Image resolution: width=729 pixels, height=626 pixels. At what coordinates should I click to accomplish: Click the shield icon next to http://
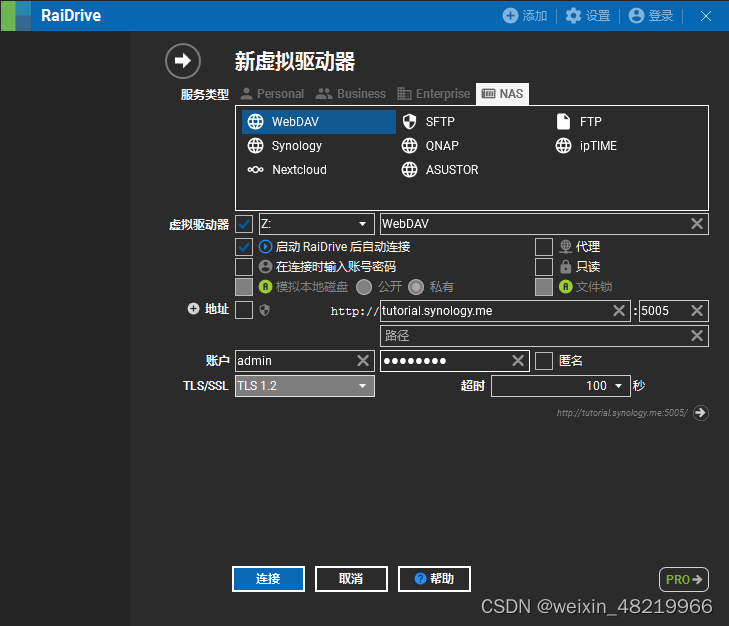coord(265,310)
